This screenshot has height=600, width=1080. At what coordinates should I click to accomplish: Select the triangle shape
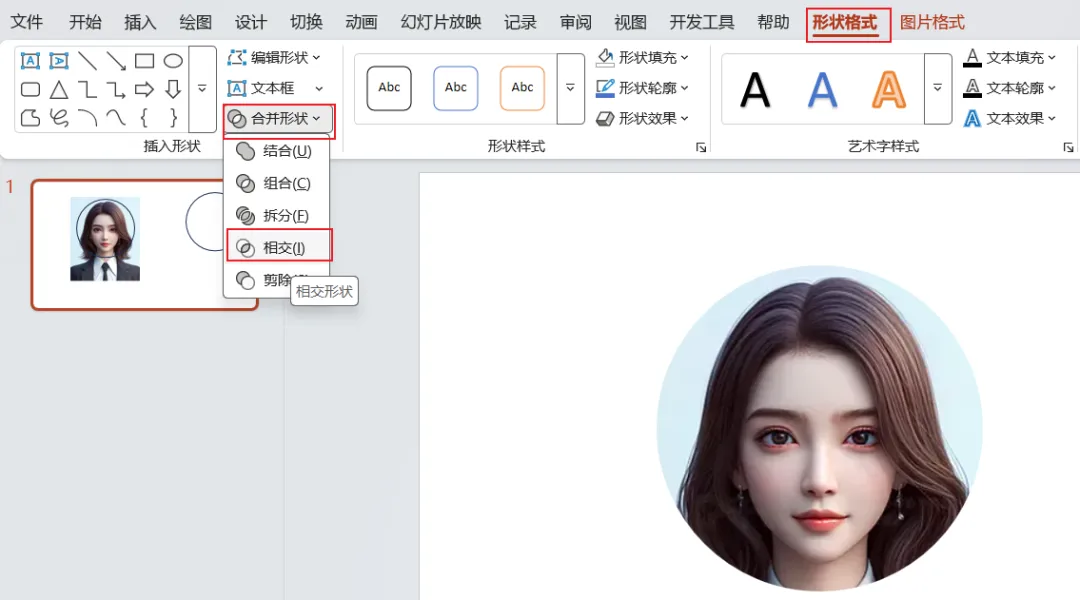pos(59,90)
